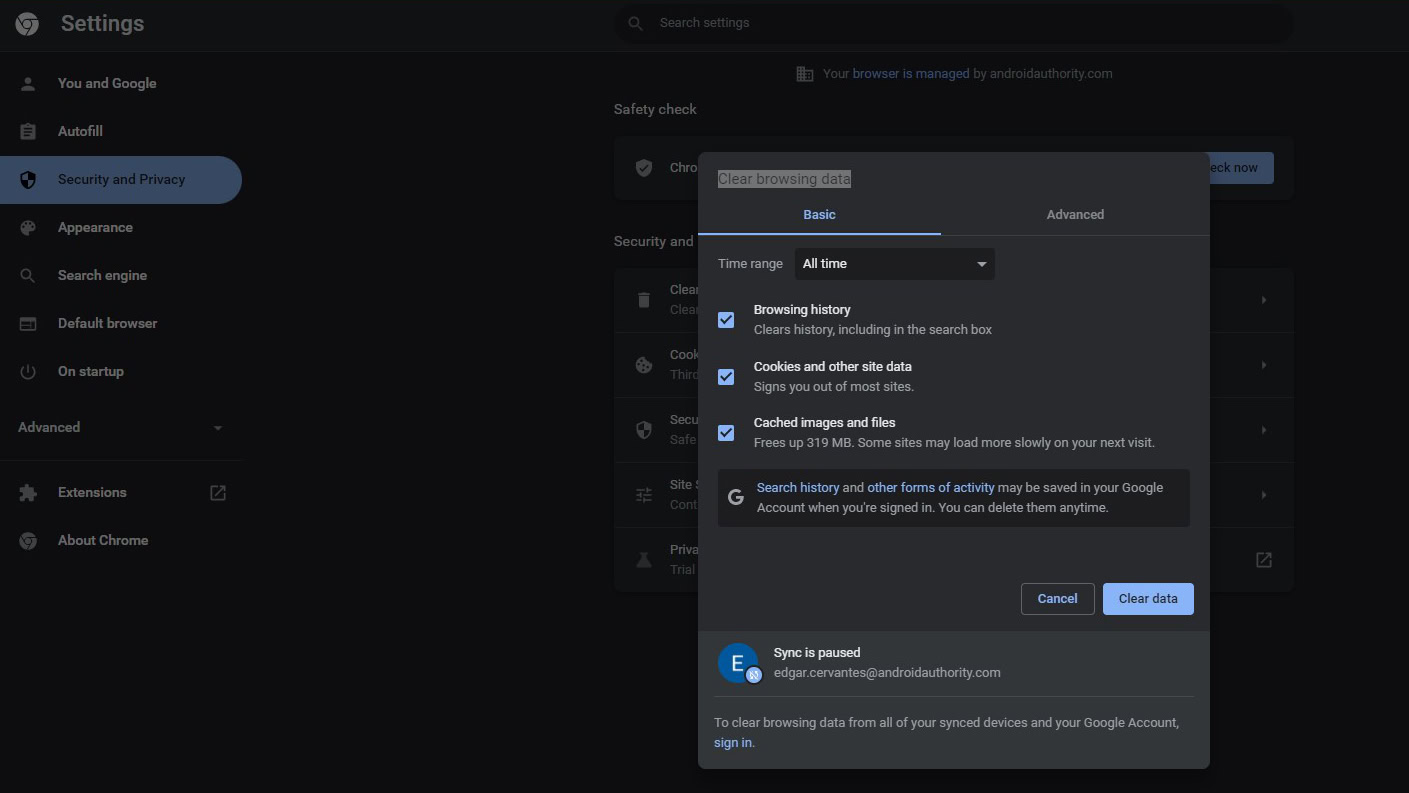Open the Time range dropdown

pos(894,264)
